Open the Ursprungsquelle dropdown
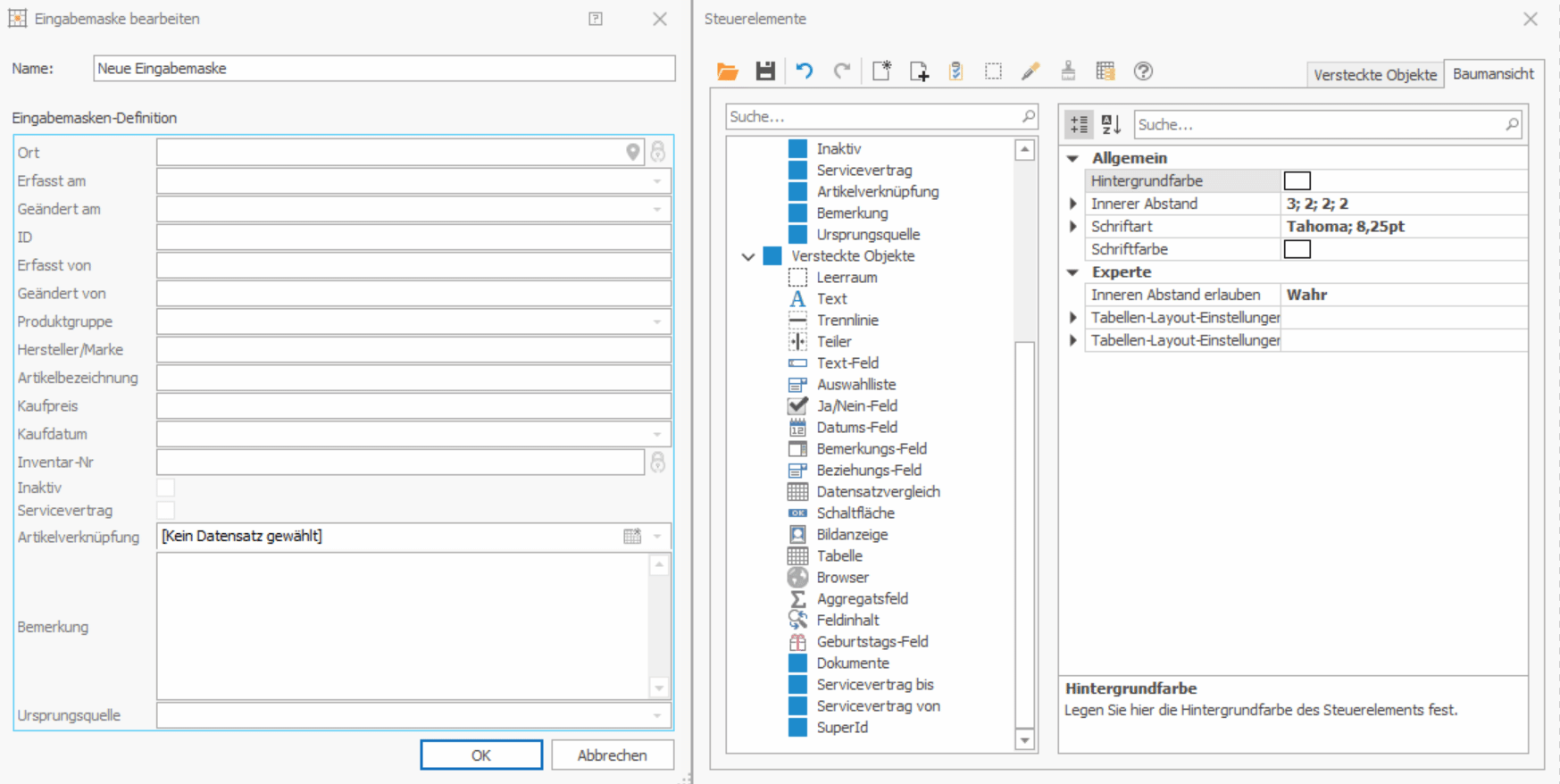This screenshot has height=784, width=1560. pos(657,716)
